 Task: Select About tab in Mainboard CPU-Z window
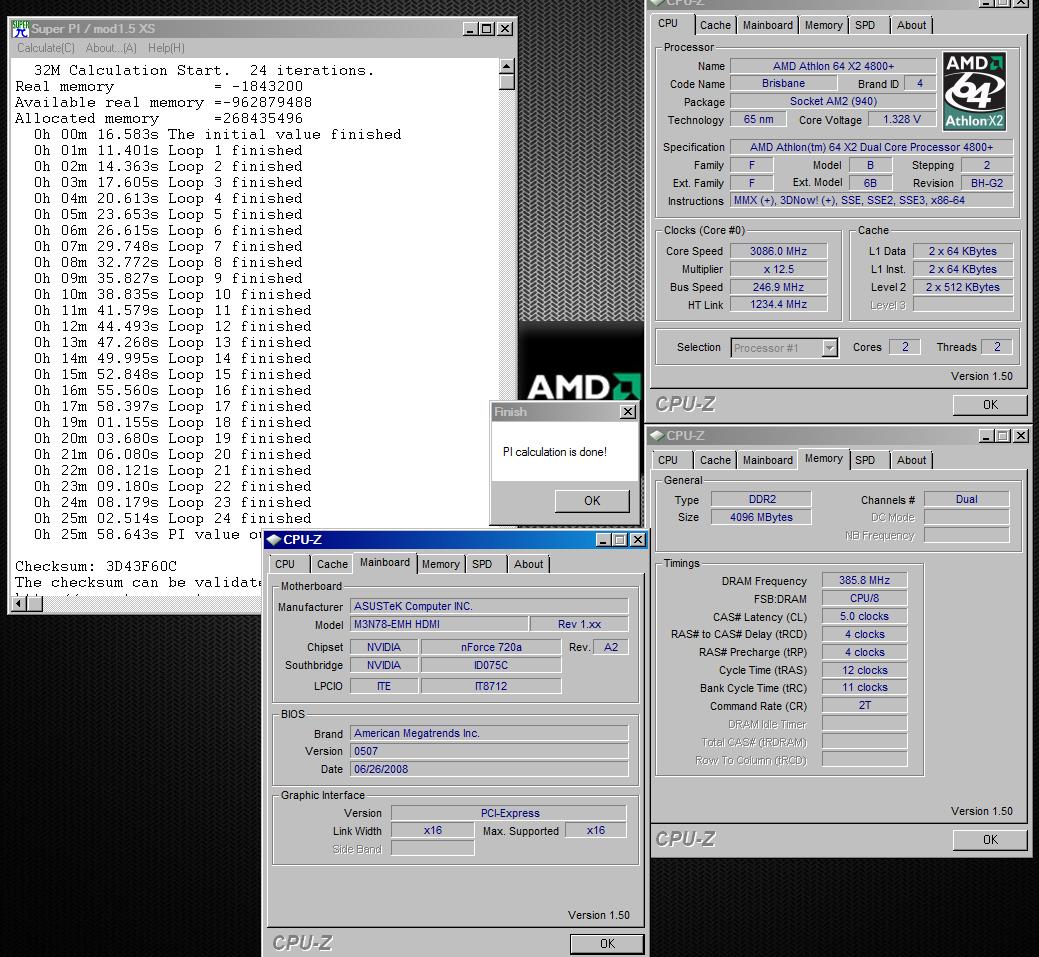pyautogui.click(x=528, y=564)
